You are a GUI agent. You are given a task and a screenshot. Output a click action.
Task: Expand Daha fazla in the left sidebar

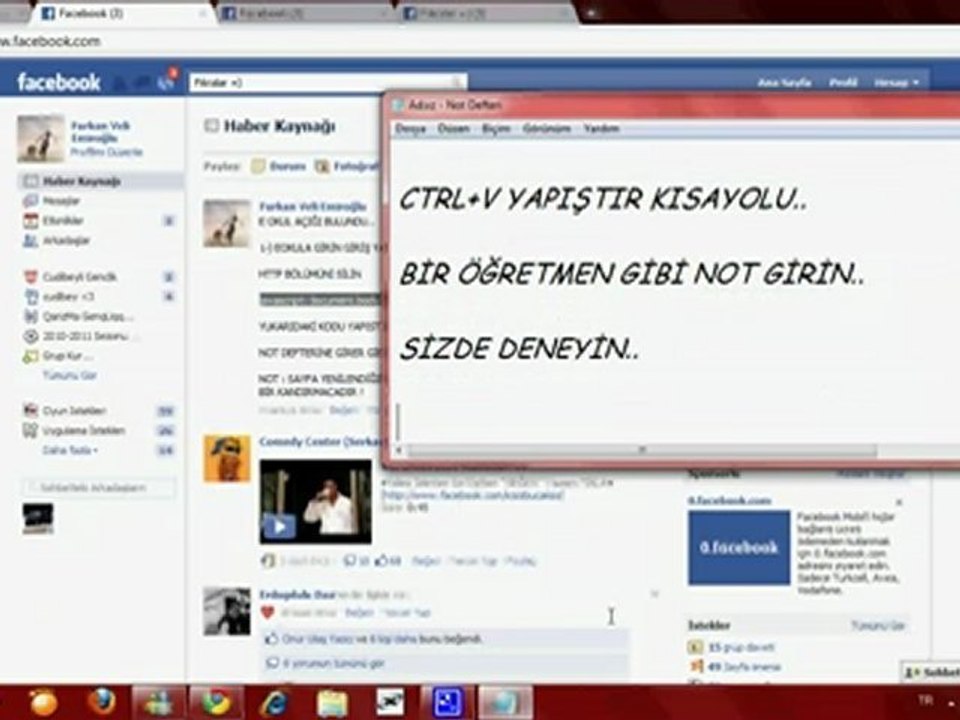tap(69, 450)
